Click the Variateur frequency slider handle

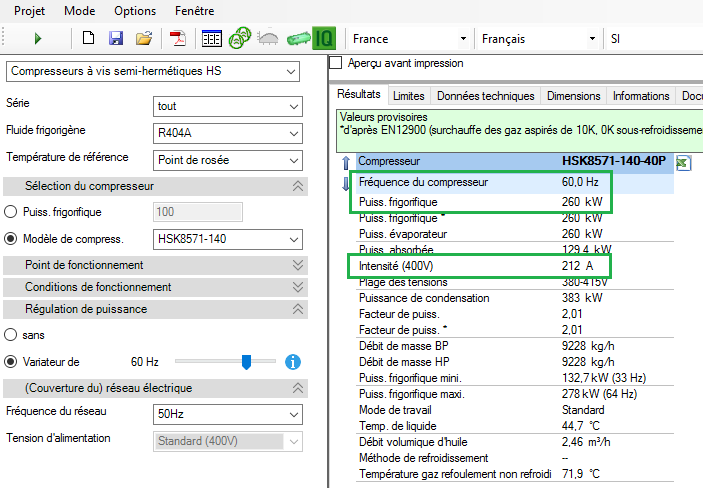[245, 362]
